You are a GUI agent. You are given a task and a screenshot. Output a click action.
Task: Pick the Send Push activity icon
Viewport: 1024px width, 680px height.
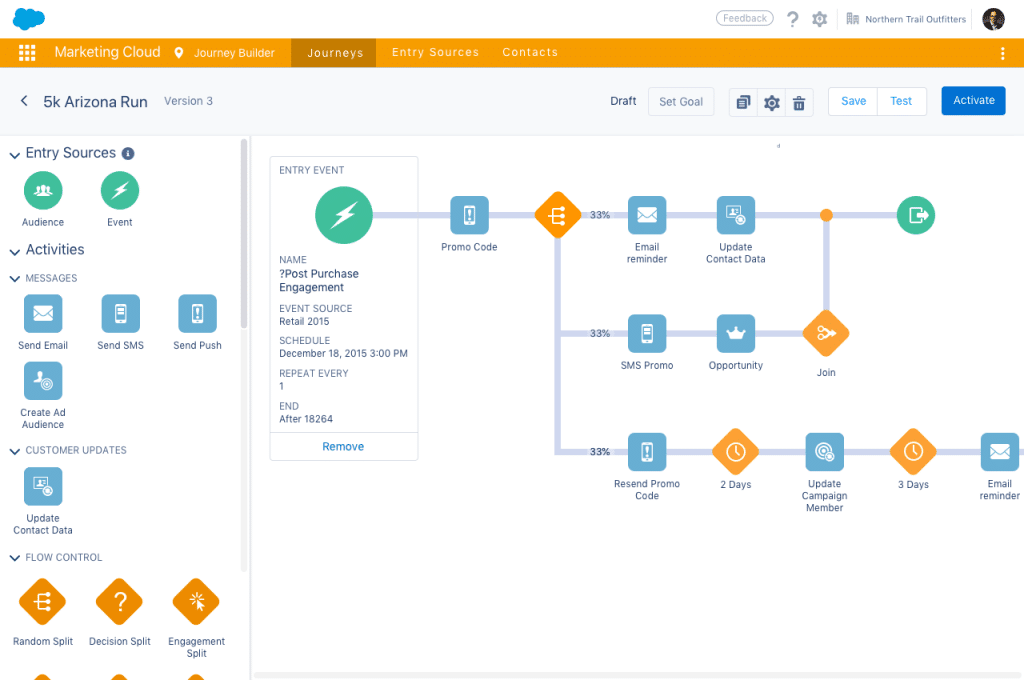tap(197, 314)
